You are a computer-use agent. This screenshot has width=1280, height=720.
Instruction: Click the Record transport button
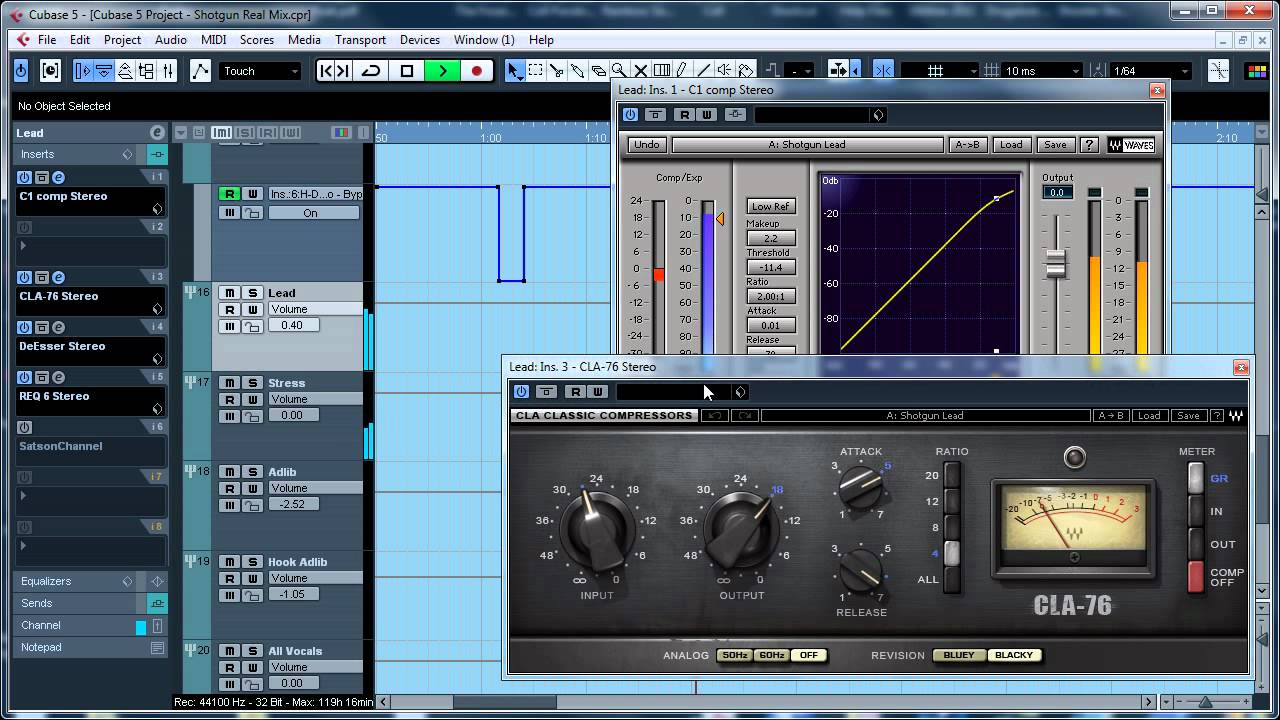[x=476, y=71]
